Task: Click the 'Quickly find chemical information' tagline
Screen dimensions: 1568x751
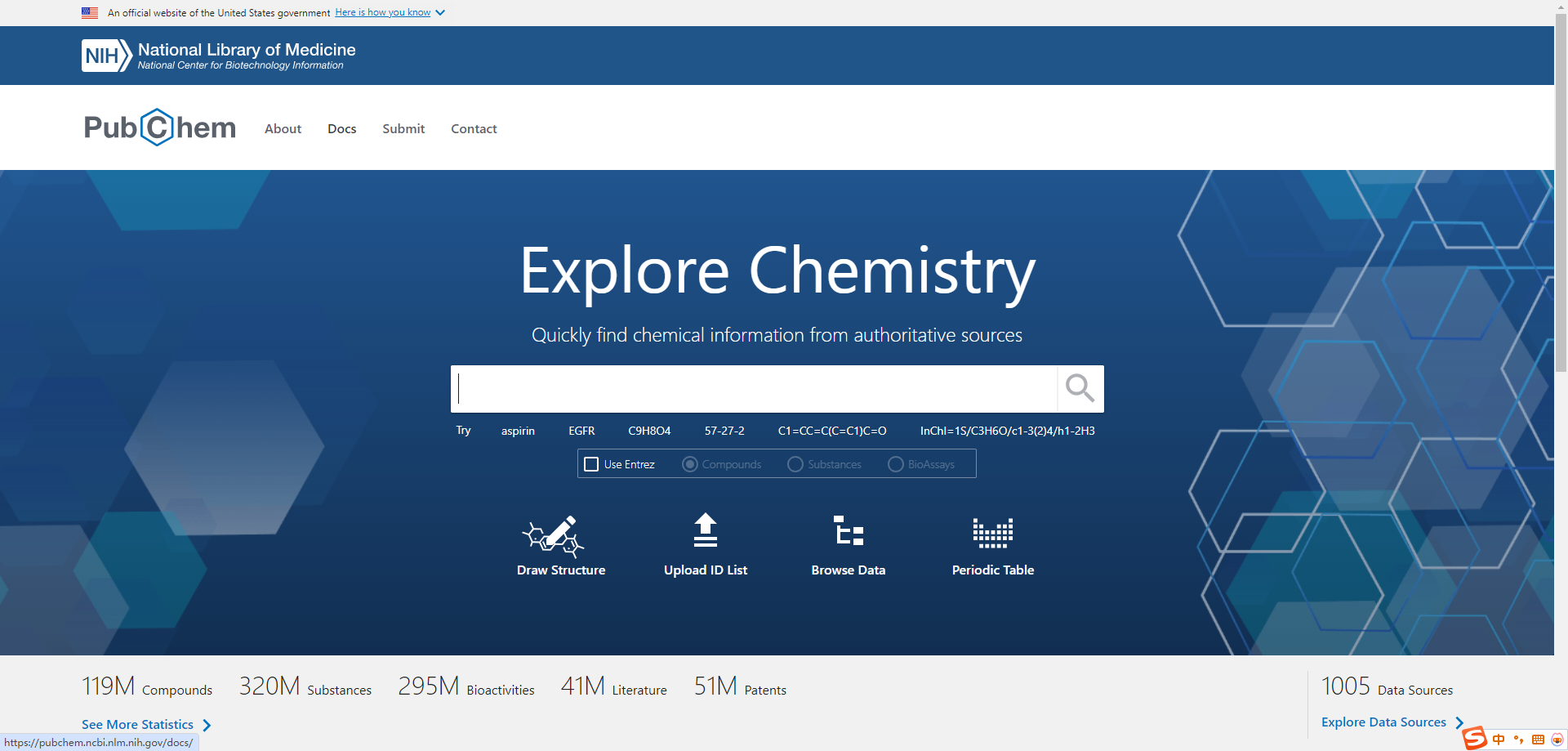Action: (x=777, y=335)
